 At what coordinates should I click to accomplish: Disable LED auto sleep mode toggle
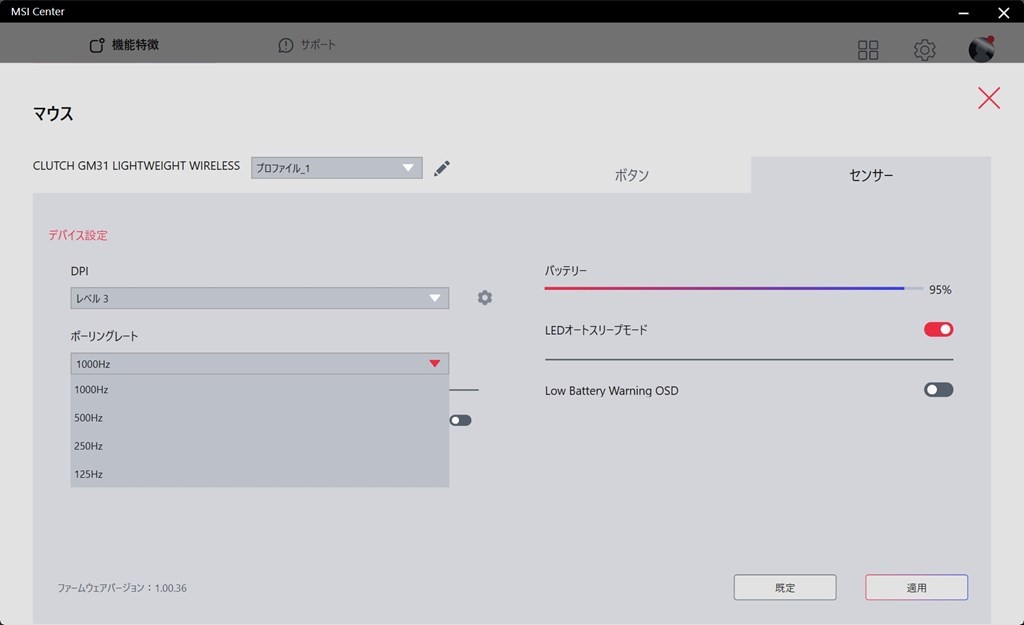pos(938,330)
